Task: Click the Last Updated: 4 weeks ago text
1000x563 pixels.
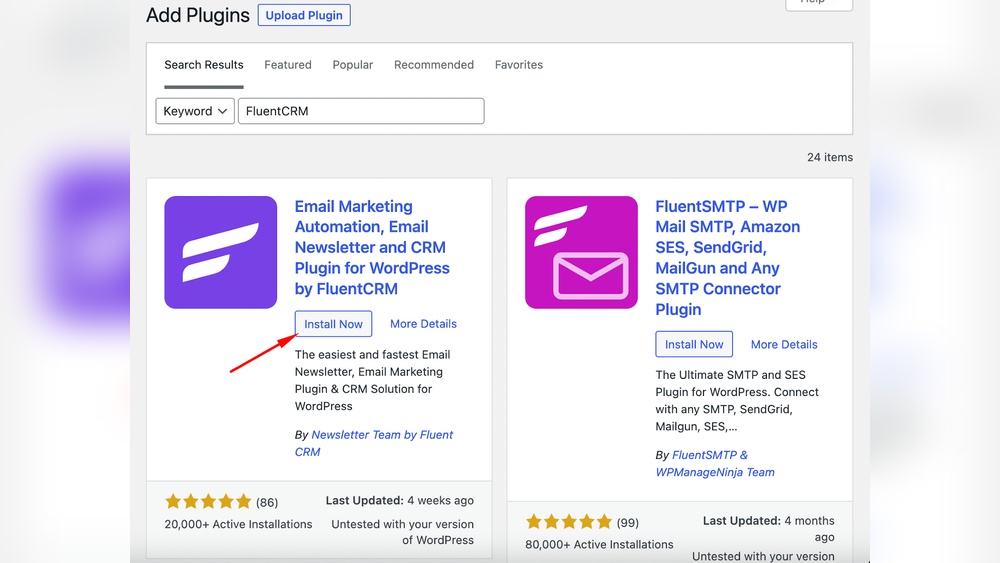Action: 400,501
